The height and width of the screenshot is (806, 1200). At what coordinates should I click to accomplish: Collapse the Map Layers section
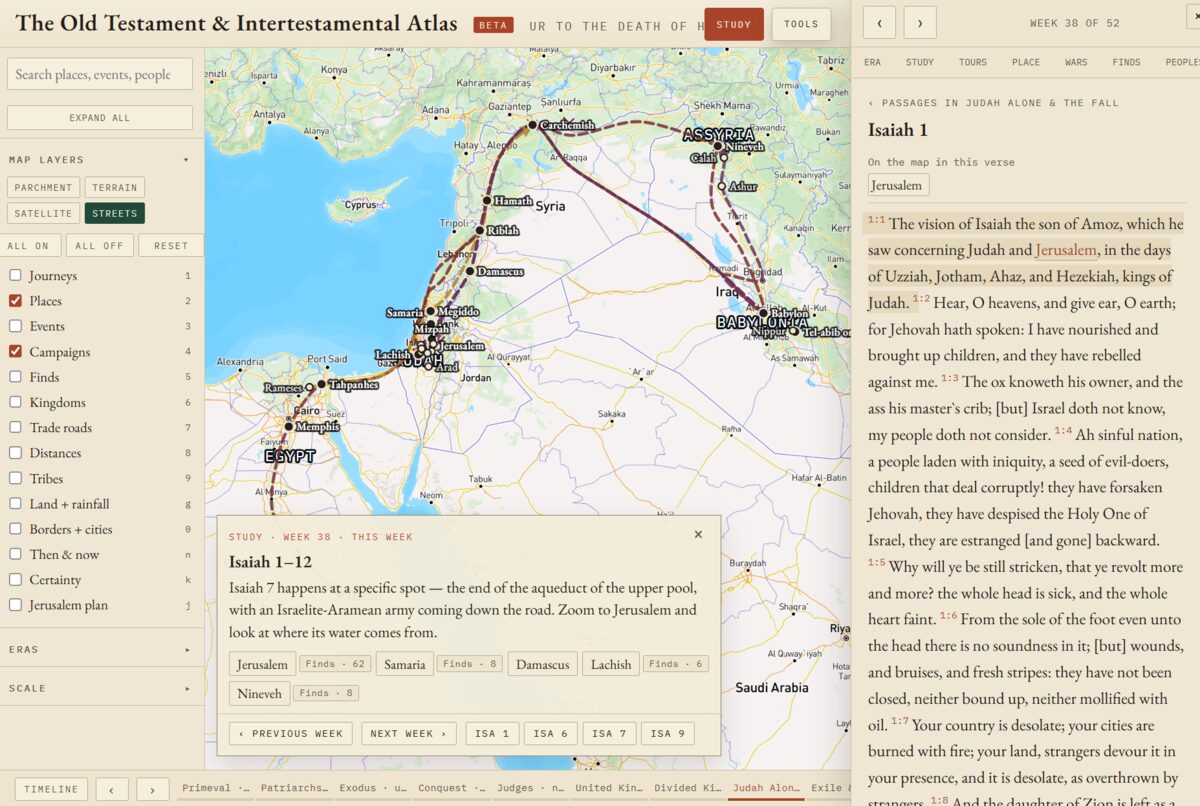(100, 160)
